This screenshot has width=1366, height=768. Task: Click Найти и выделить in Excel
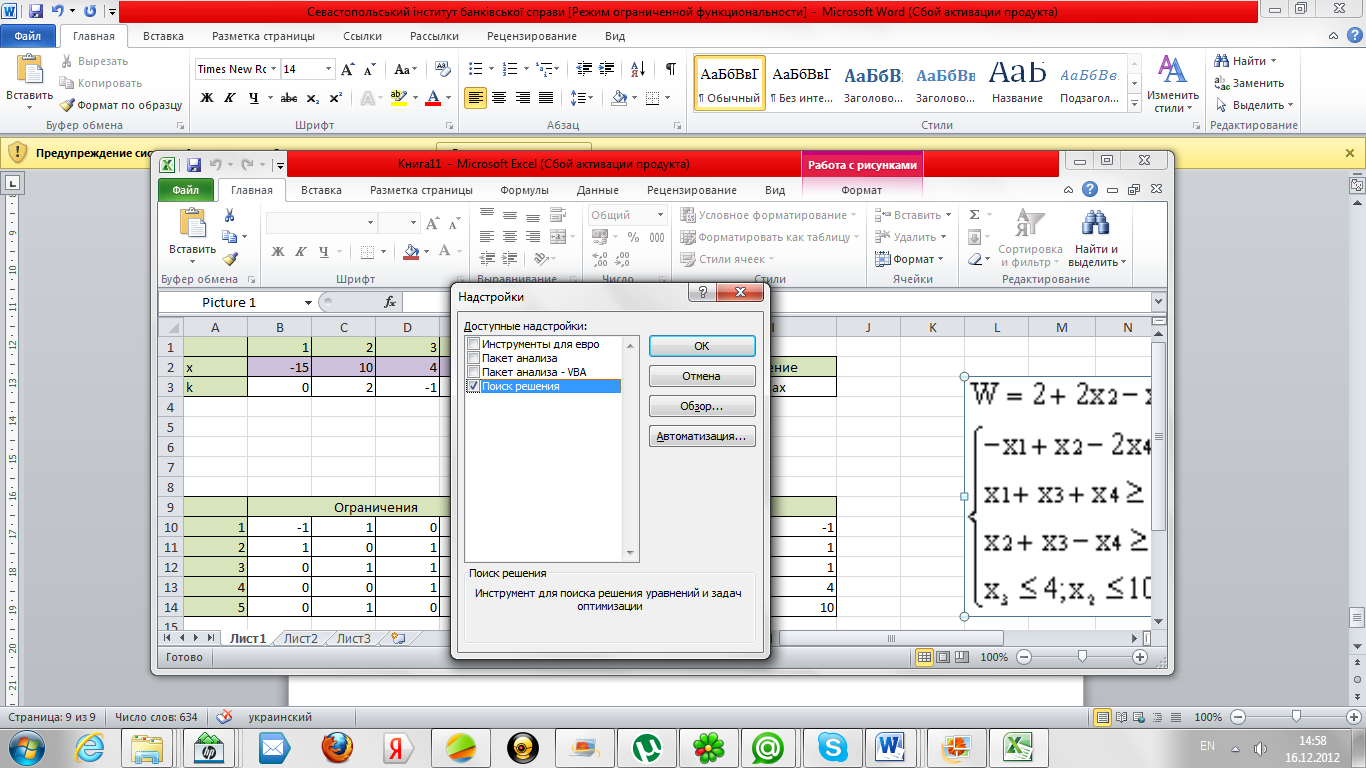tap(1097, 239)
